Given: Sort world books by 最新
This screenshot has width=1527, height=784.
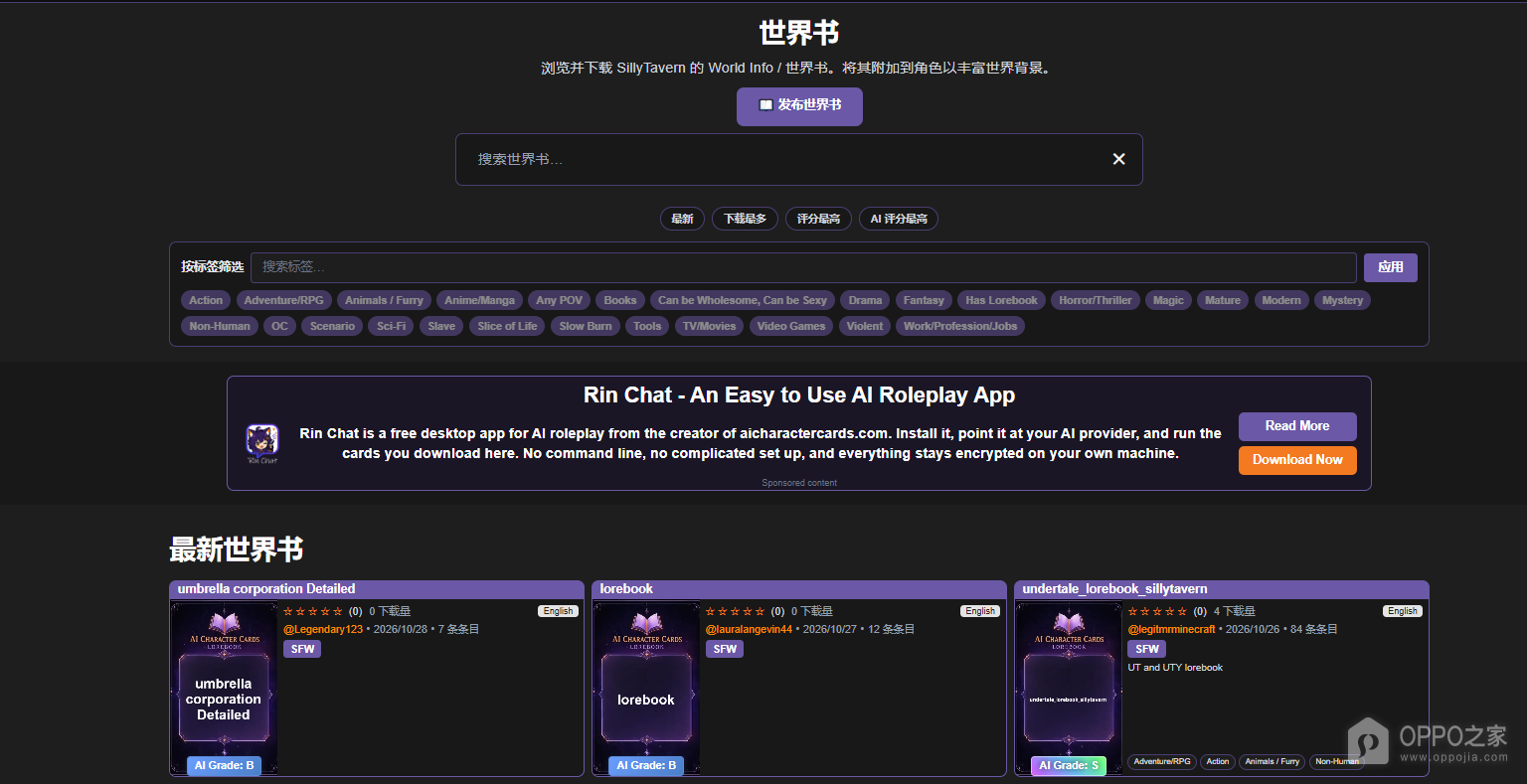Looking at the screenshot, I should pyautogui.click(x=682, y=219).
